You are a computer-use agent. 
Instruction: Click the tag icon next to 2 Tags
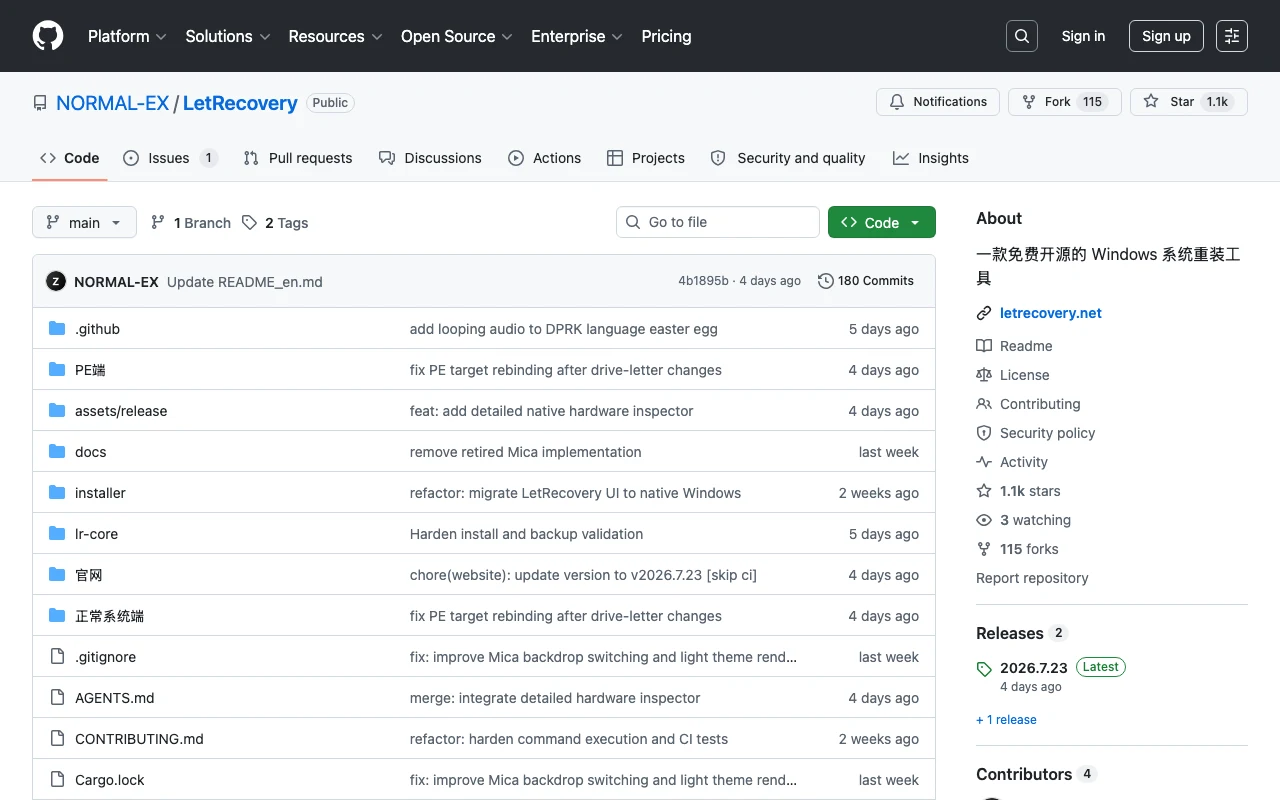tap(249, 222)
